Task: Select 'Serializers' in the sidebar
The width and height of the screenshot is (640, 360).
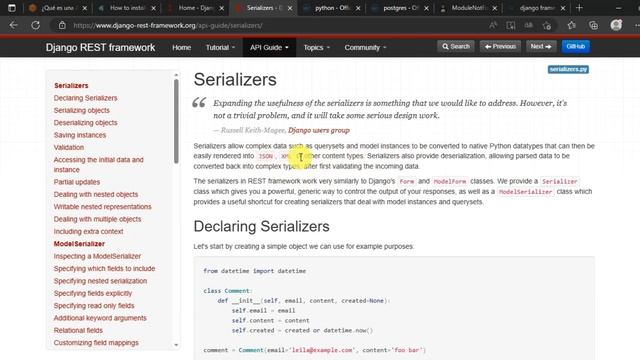Action: click(71, 86)
